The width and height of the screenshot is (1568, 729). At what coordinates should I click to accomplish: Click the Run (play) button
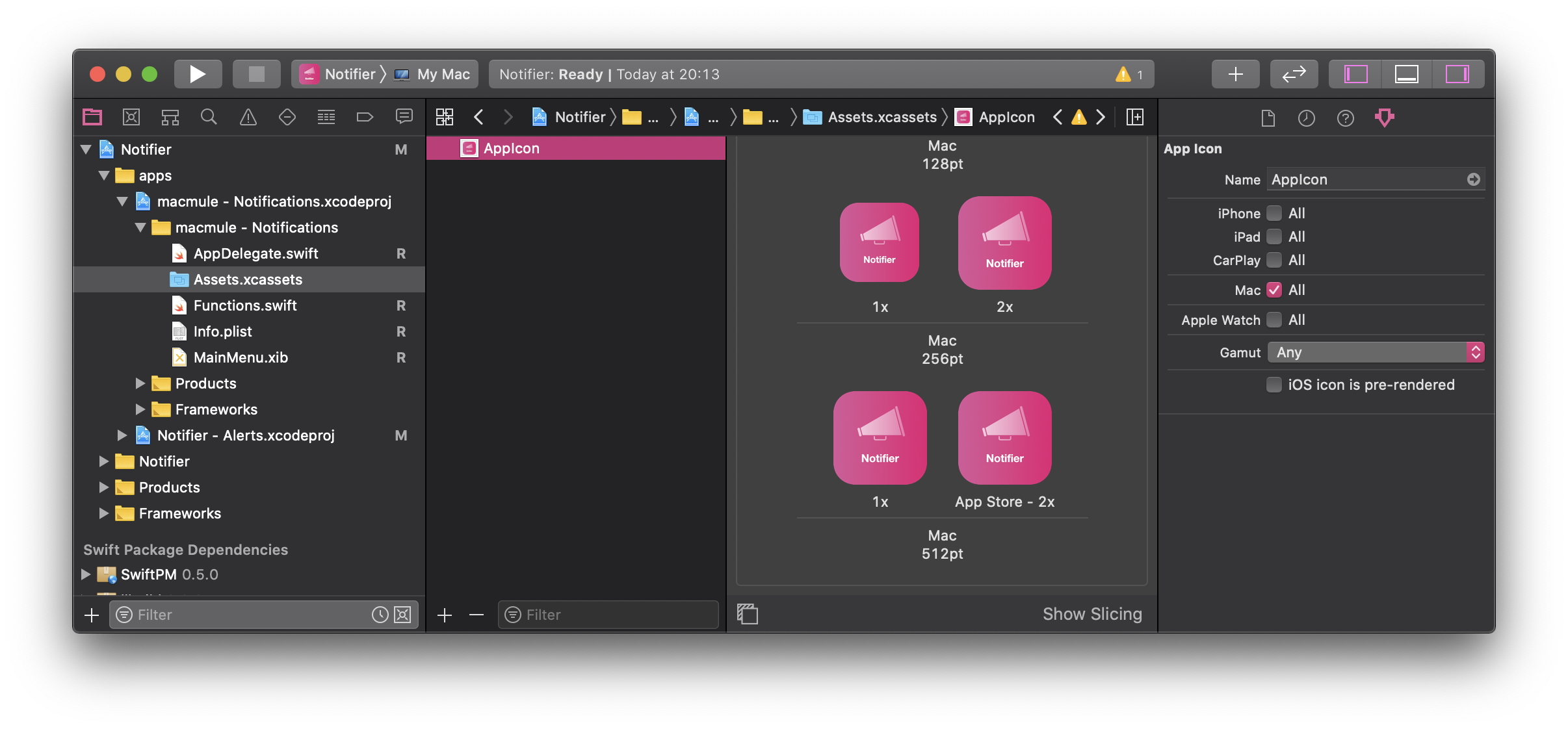(x=198, y=74)
